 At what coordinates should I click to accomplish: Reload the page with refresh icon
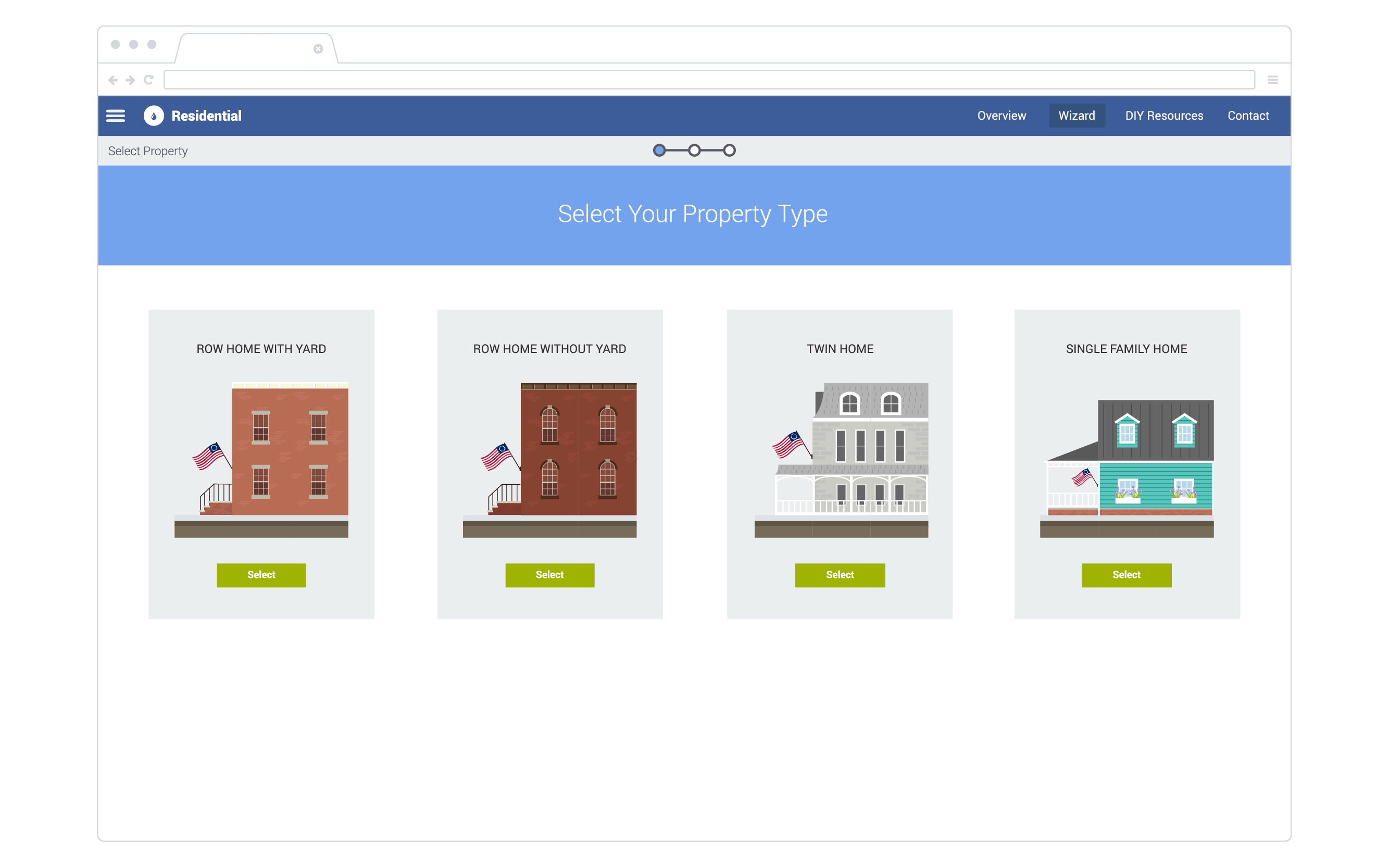(149, 80)
